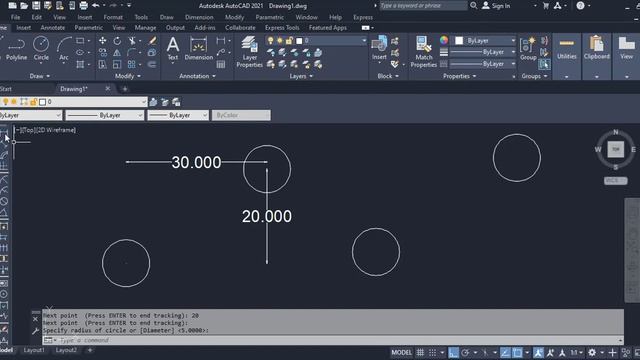Select the Polyline tool
This screenshot has width=640, height=360.
[16, 49]
